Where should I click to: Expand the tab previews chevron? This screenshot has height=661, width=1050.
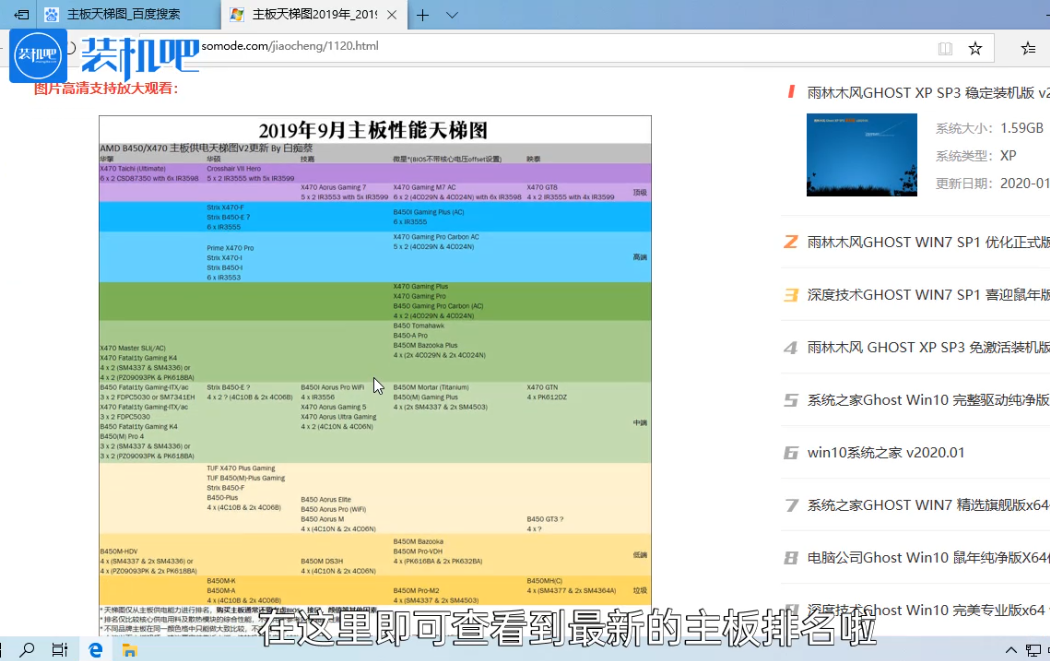point(452,15)
